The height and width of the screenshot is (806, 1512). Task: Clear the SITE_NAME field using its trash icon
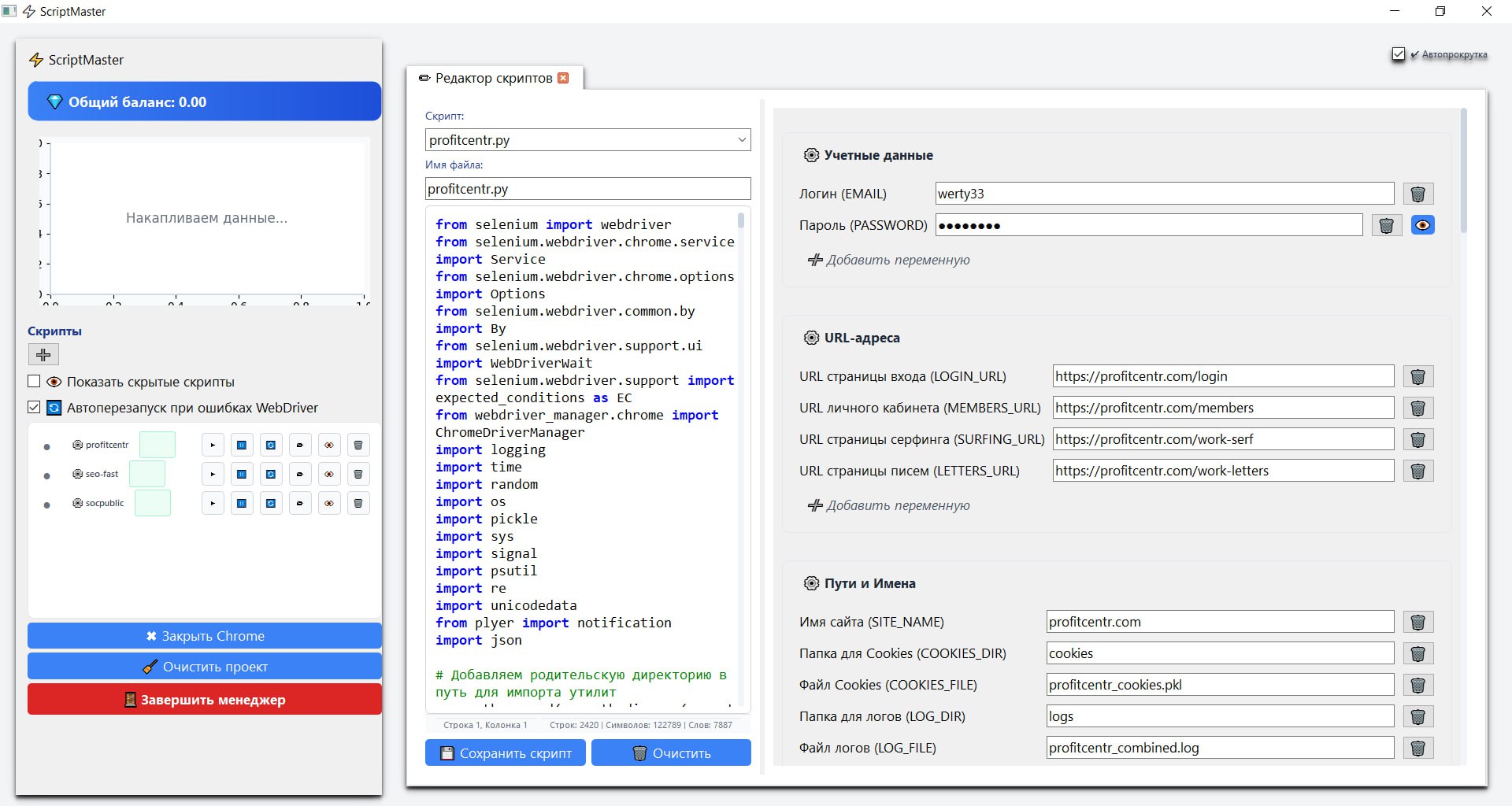pos(1418,622)
